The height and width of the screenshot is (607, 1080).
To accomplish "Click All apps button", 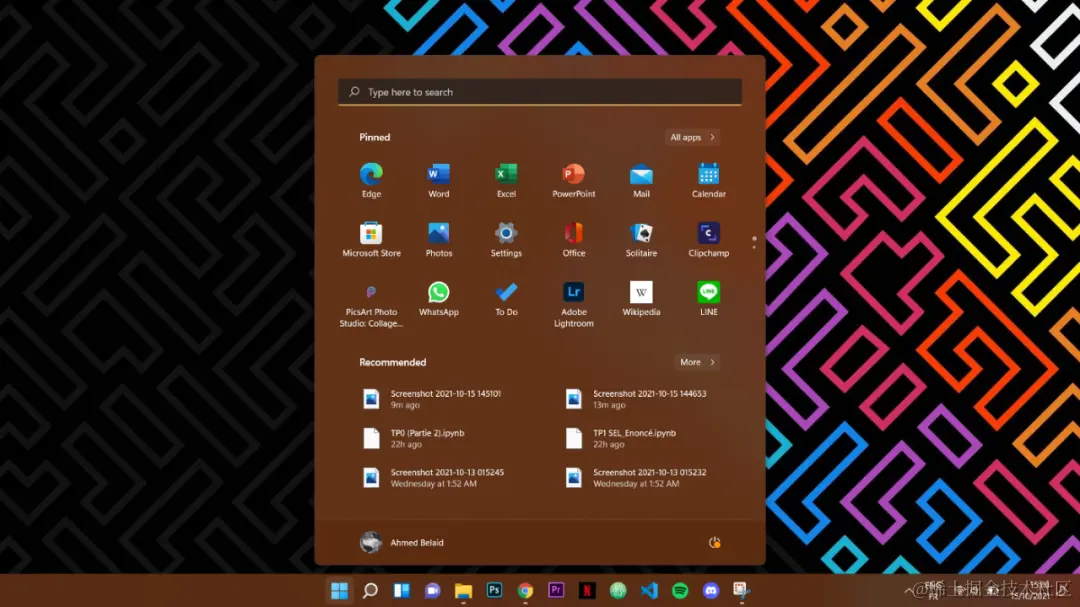I will pos(692,137).
